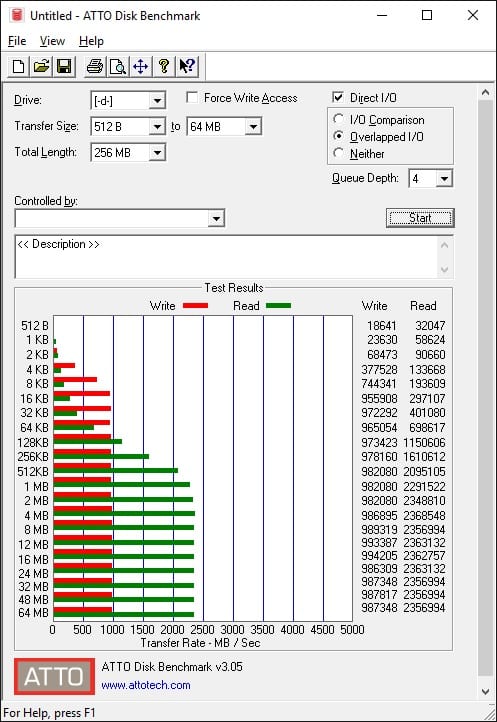This screenshot has height=722, width=497.
Task: Click the write value 744341
Action: 379,384
